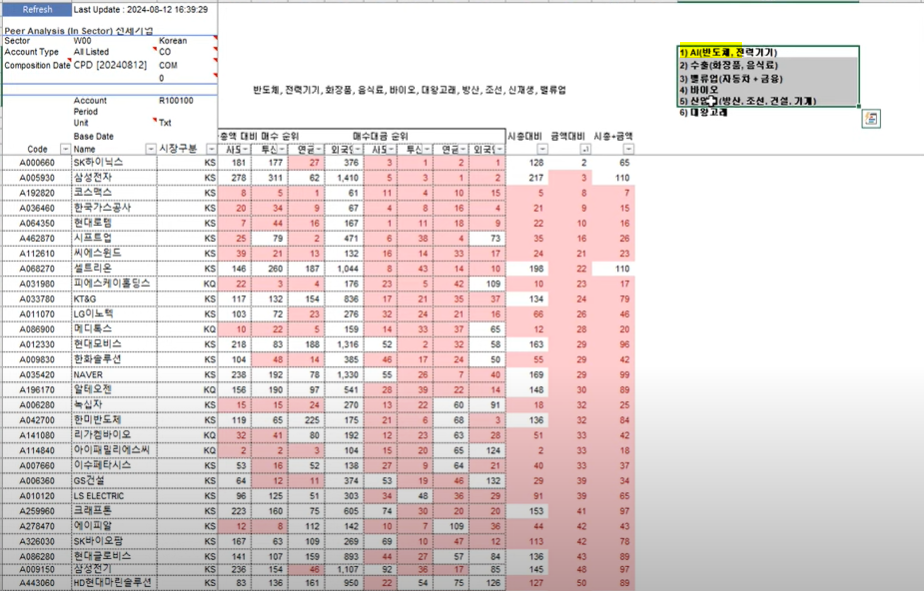924x591 pixels.
Task: Select the KT&G name cell
Action: coord(114,299)
